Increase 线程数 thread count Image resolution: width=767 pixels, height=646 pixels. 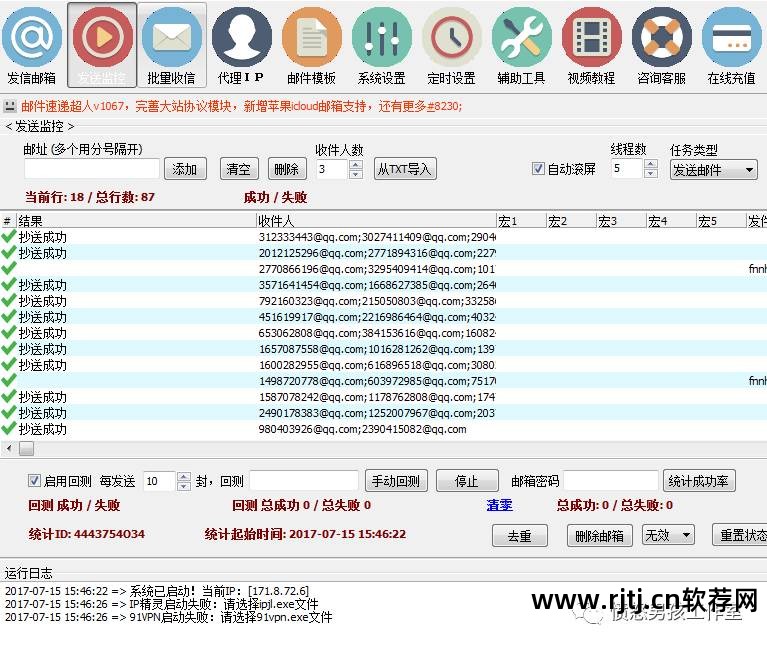651,164
